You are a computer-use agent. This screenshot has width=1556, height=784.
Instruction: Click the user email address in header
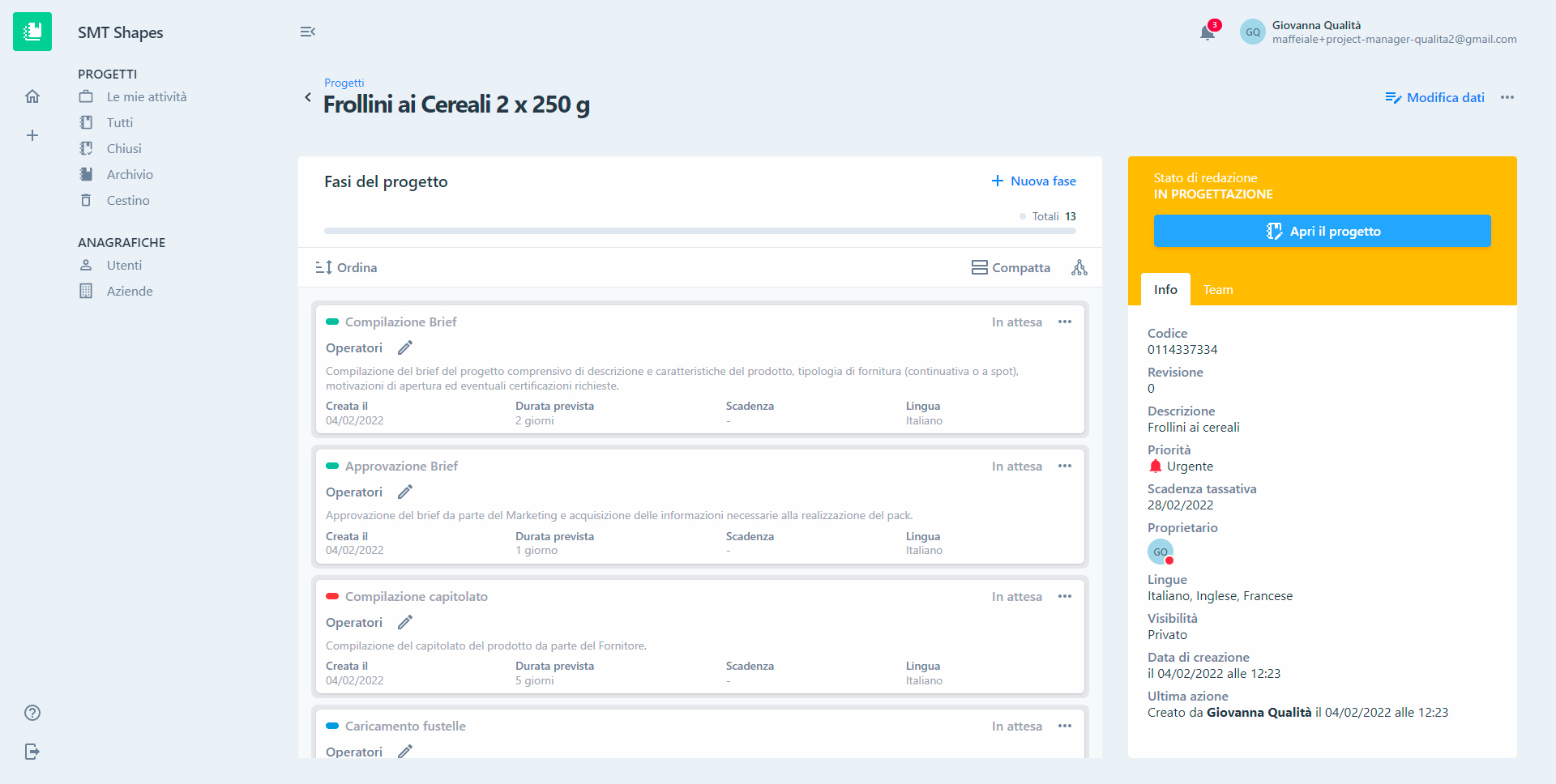click(1395, 39)
